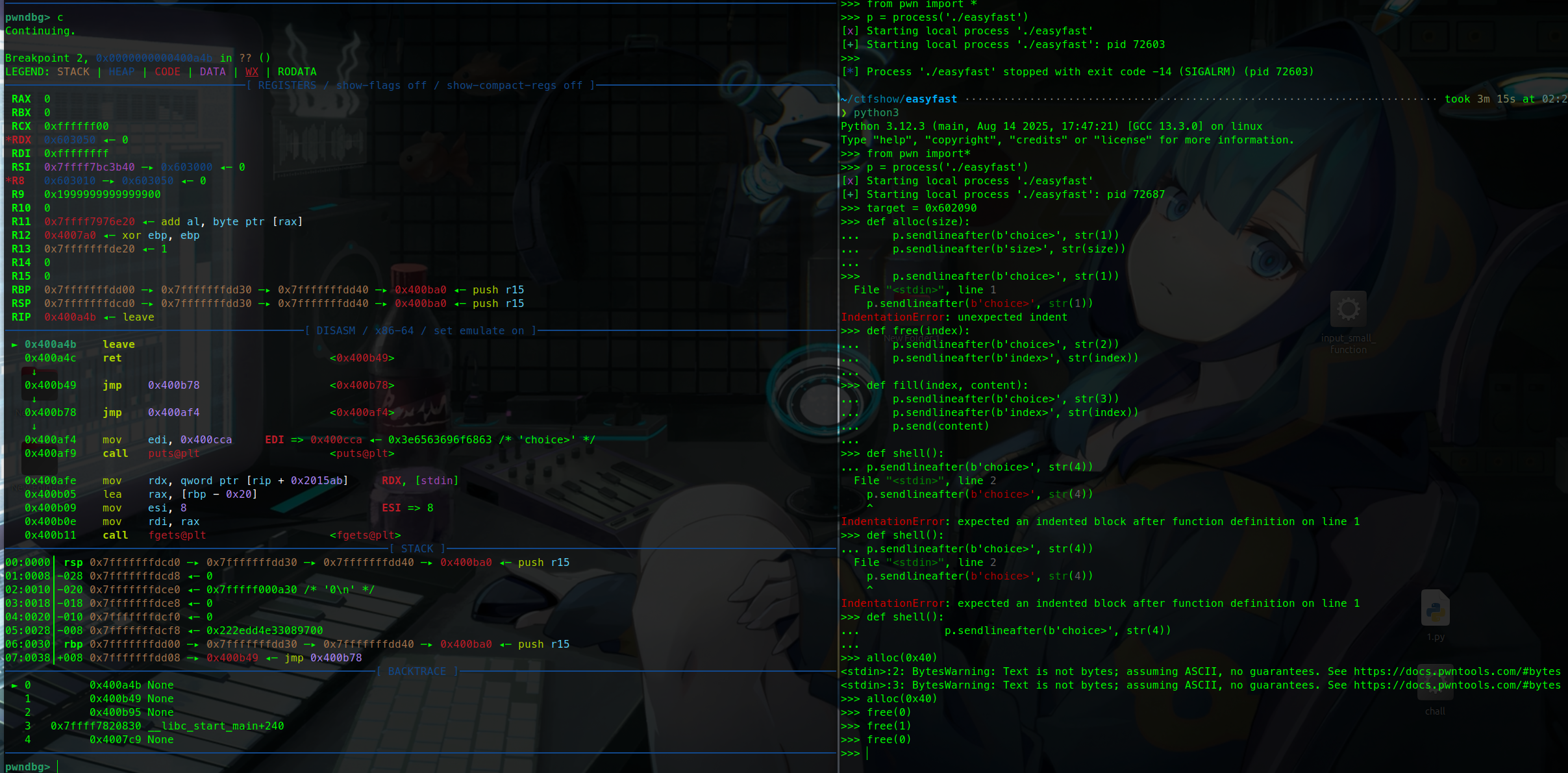Click the ~/ctfshow/easyfast path in shell prompt
The image size is (1568, 773).
tap(899, 99)
